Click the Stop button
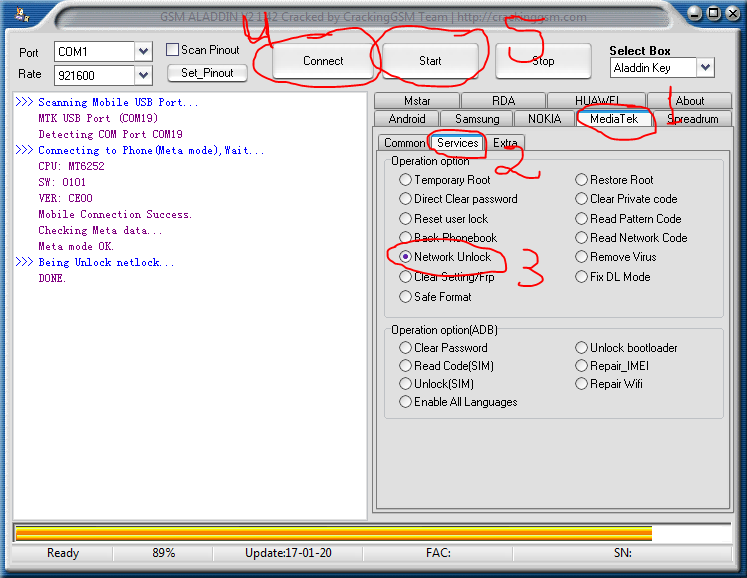The width and height of the screenshot is (747, 578). pos(543,61)
